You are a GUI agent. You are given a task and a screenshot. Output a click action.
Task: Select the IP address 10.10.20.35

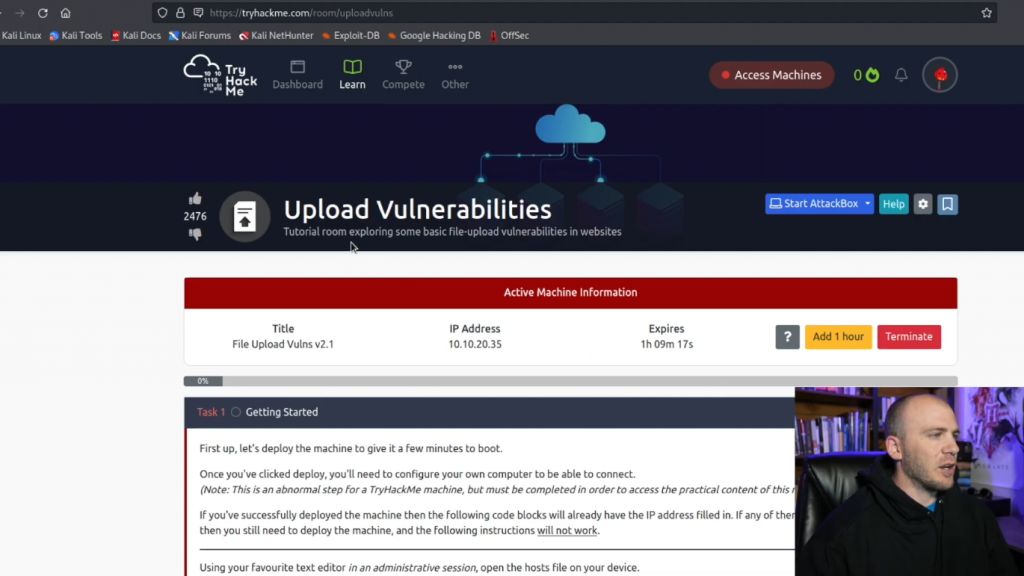click(x=475, y=344)
